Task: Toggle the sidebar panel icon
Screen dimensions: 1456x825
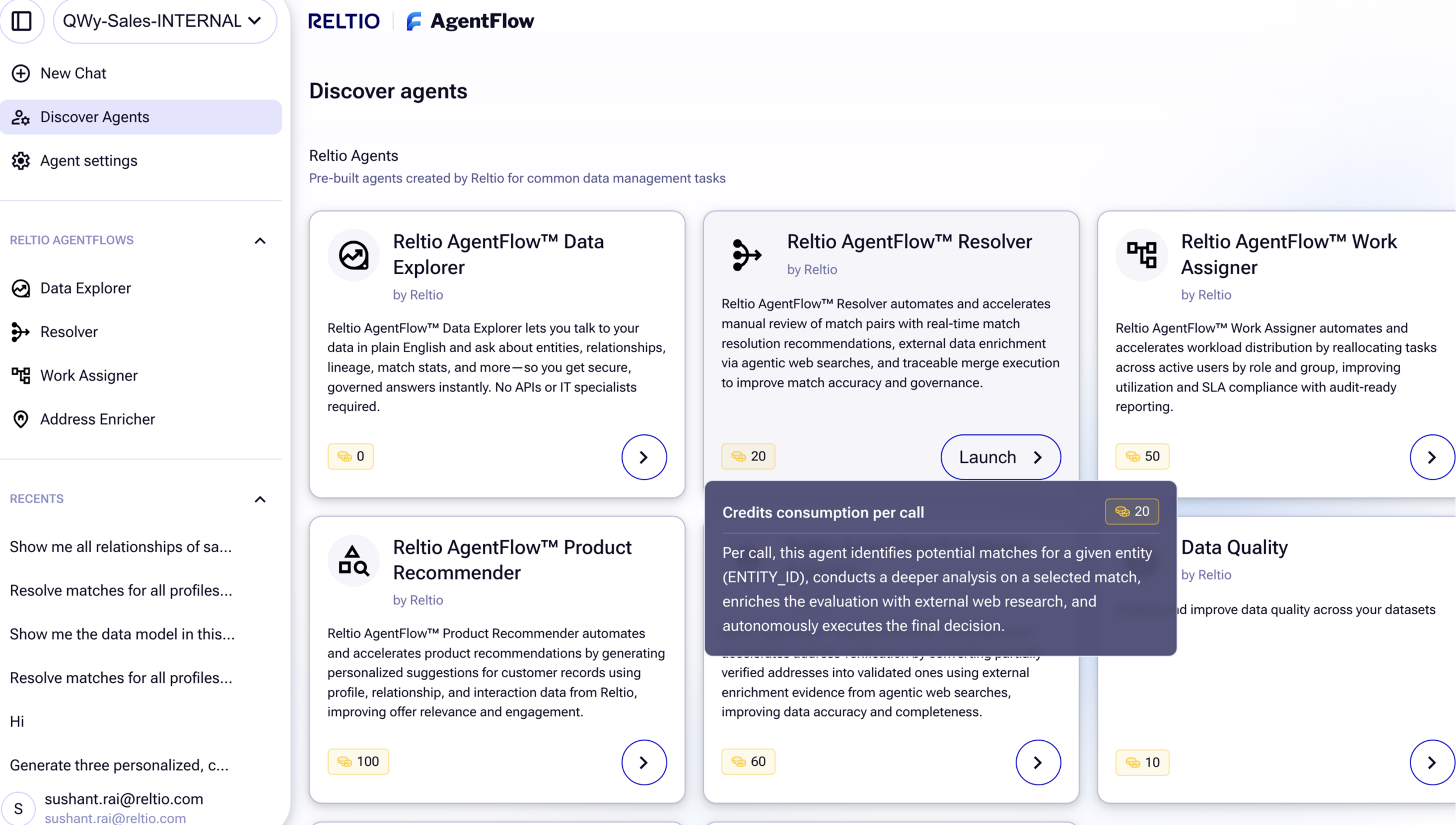Action: [22, 21]
